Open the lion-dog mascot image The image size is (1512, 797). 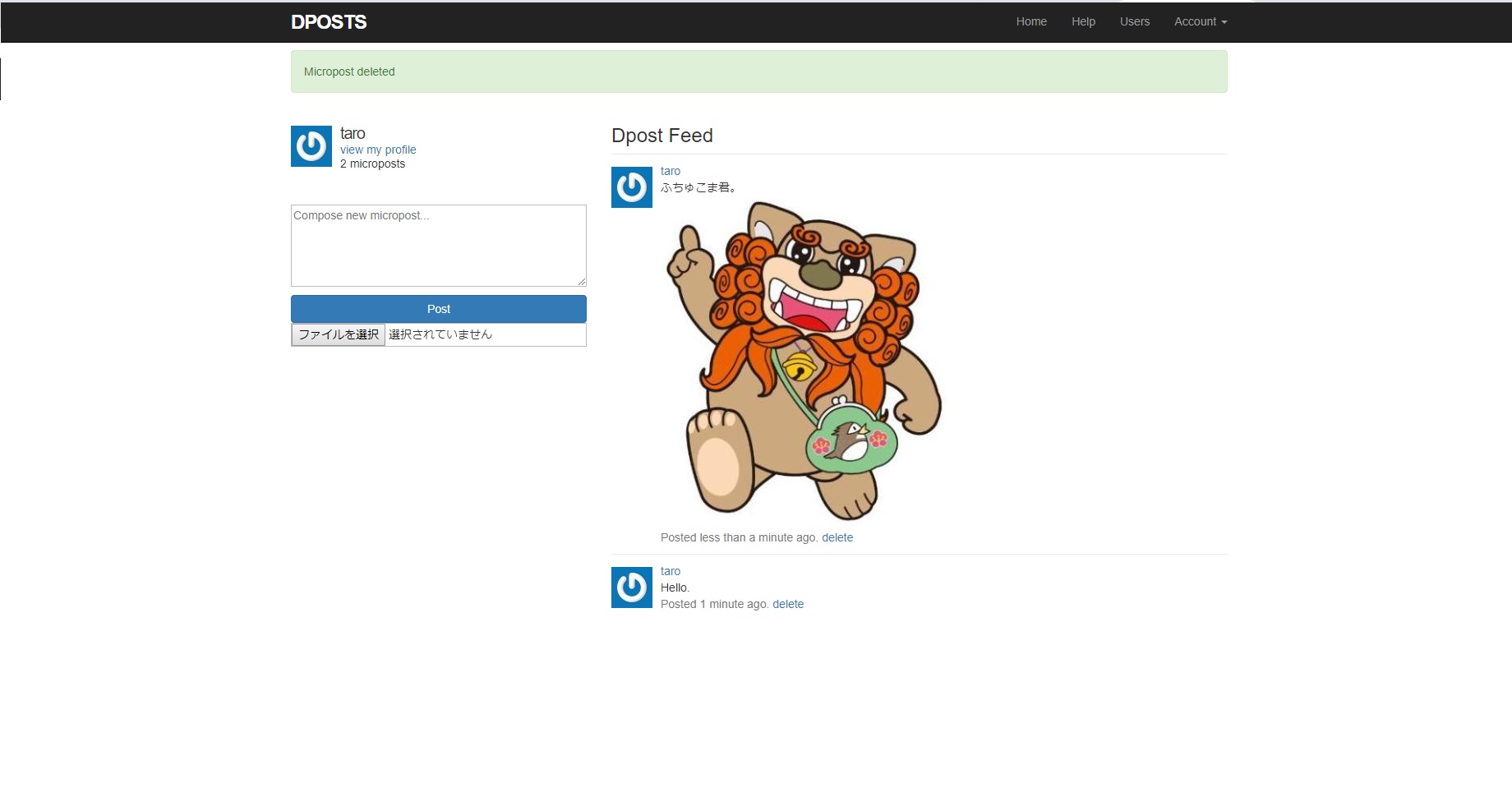(804, 362)
